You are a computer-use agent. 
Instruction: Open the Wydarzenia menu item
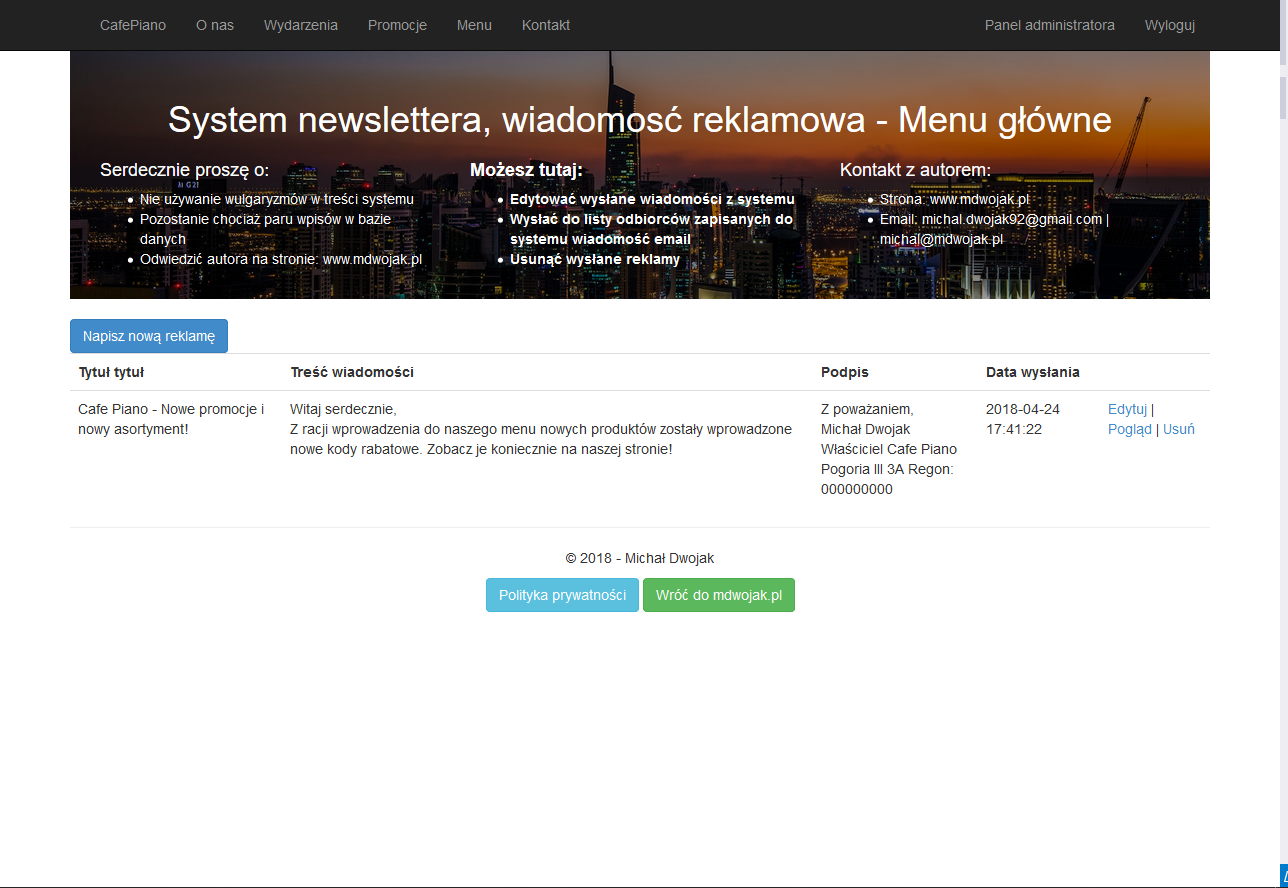click(301, 25)
